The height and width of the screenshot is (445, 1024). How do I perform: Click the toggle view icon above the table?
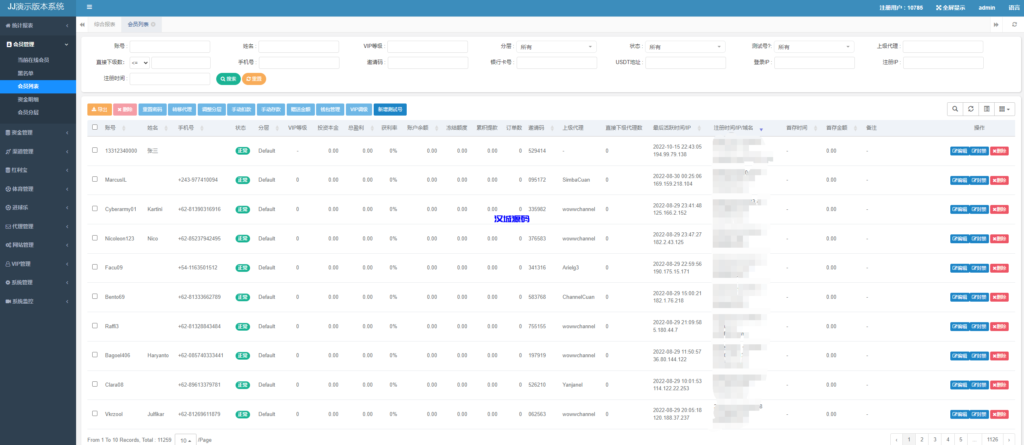(986, 108)
